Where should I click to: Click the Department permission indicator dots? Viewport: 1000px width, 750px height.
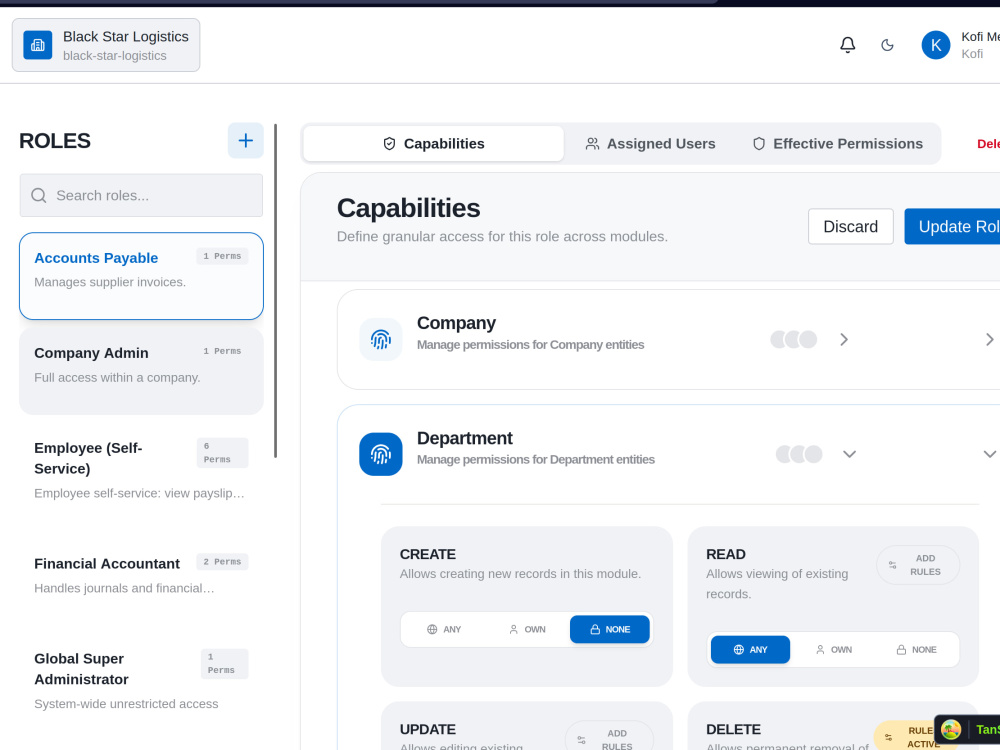tap(798, 454)
